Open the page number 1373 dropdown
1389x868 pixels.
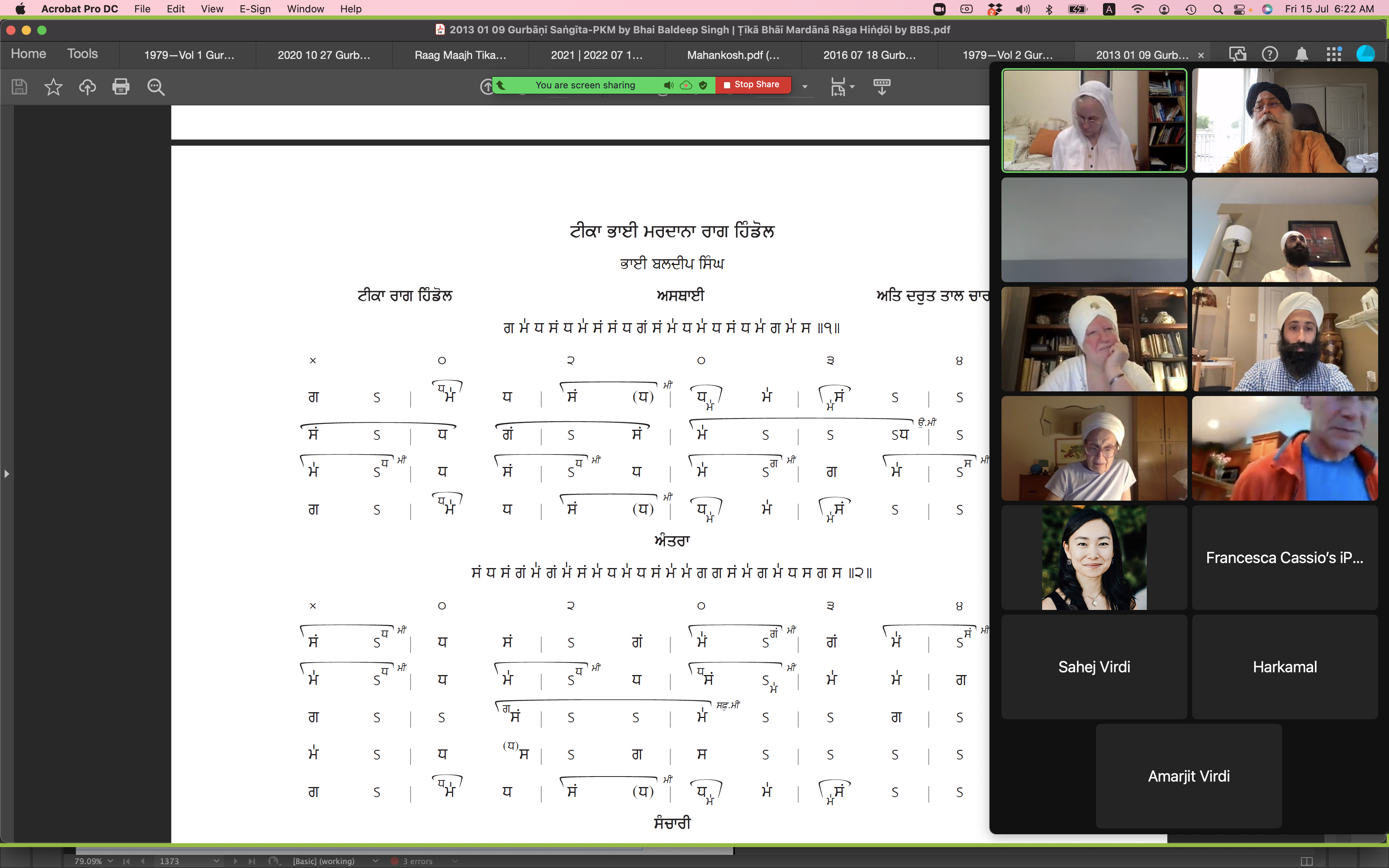[x=216, y=861]
